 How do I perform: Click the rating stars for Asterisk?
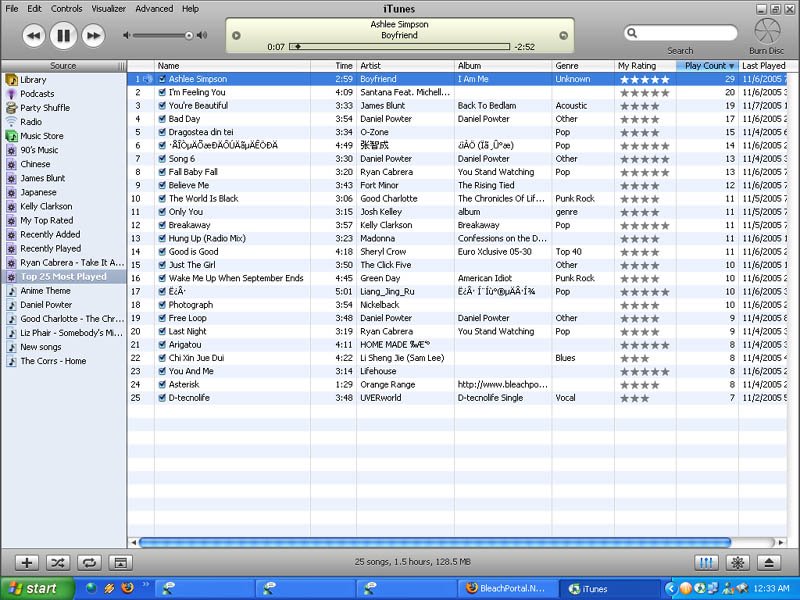(x=640, y=385)
